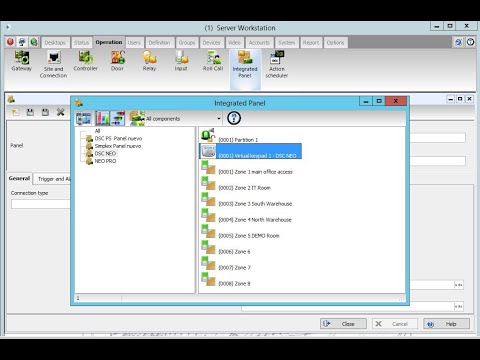The image size is (480, 360).
Task: Switch to the Status tab
Action: pyautogui.click(x=82, y=43)
